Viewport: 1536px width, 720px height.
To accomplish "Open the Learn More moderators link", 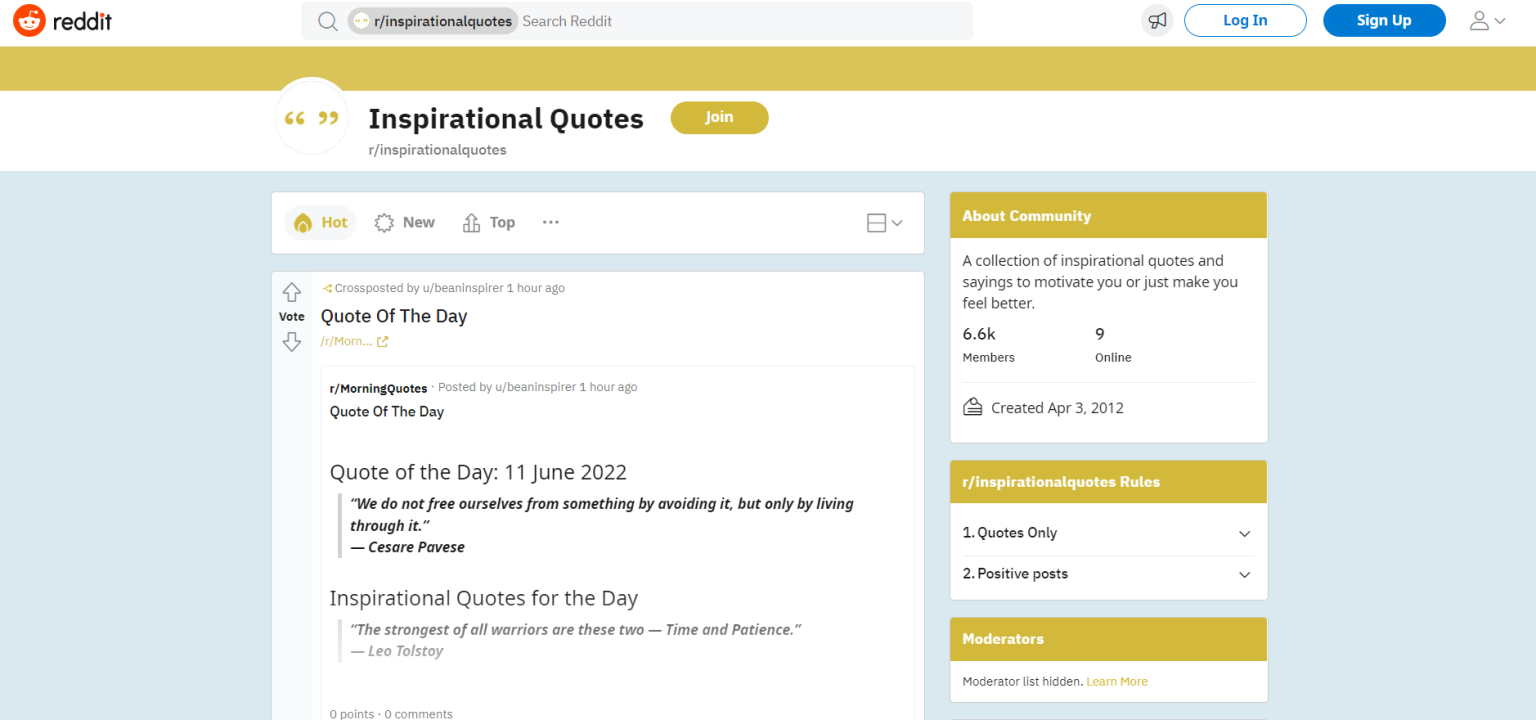I will coord(1117,681).
